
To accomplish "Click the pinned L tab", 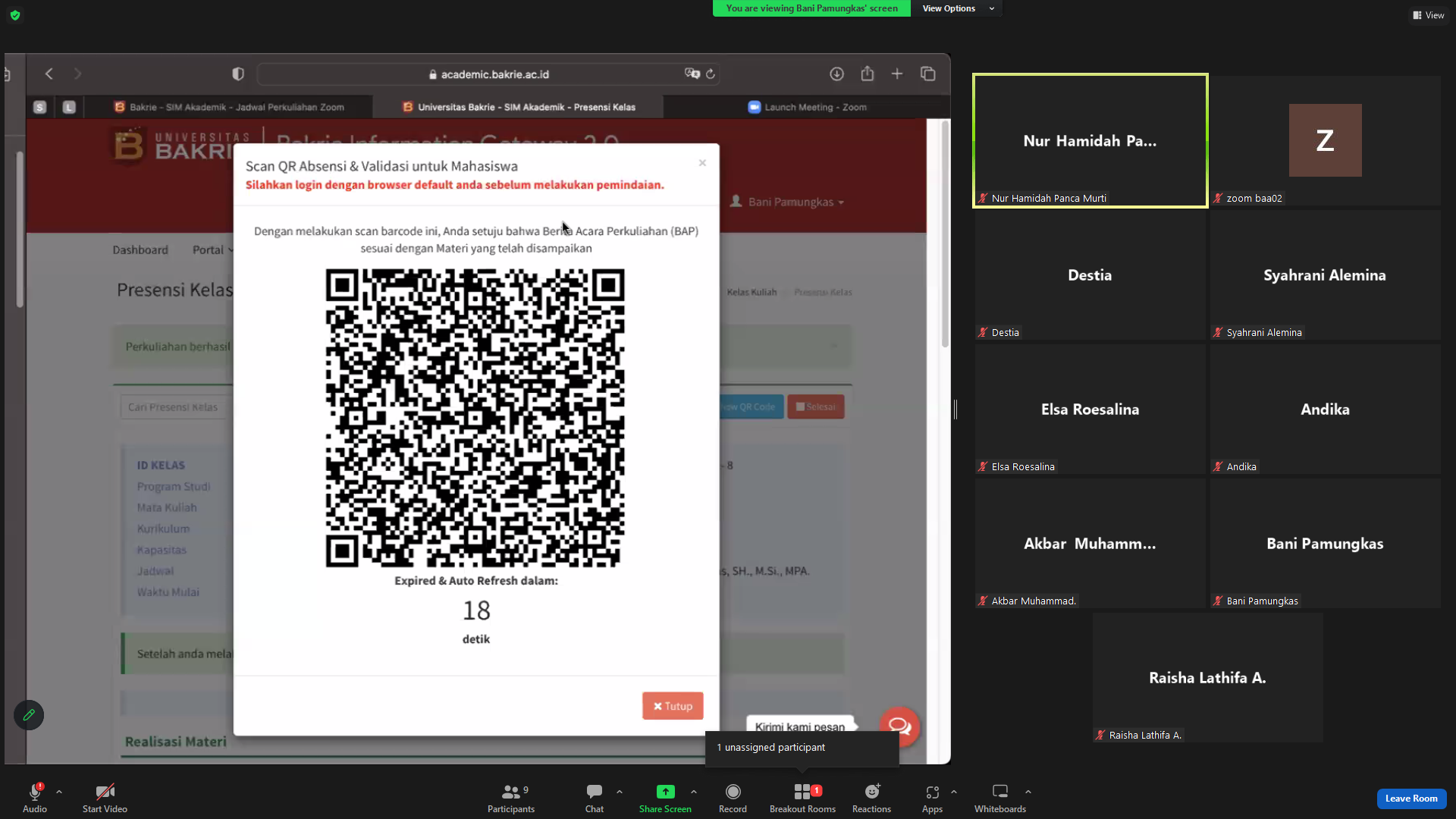I will pyautogui.click(x=69, y=107).
